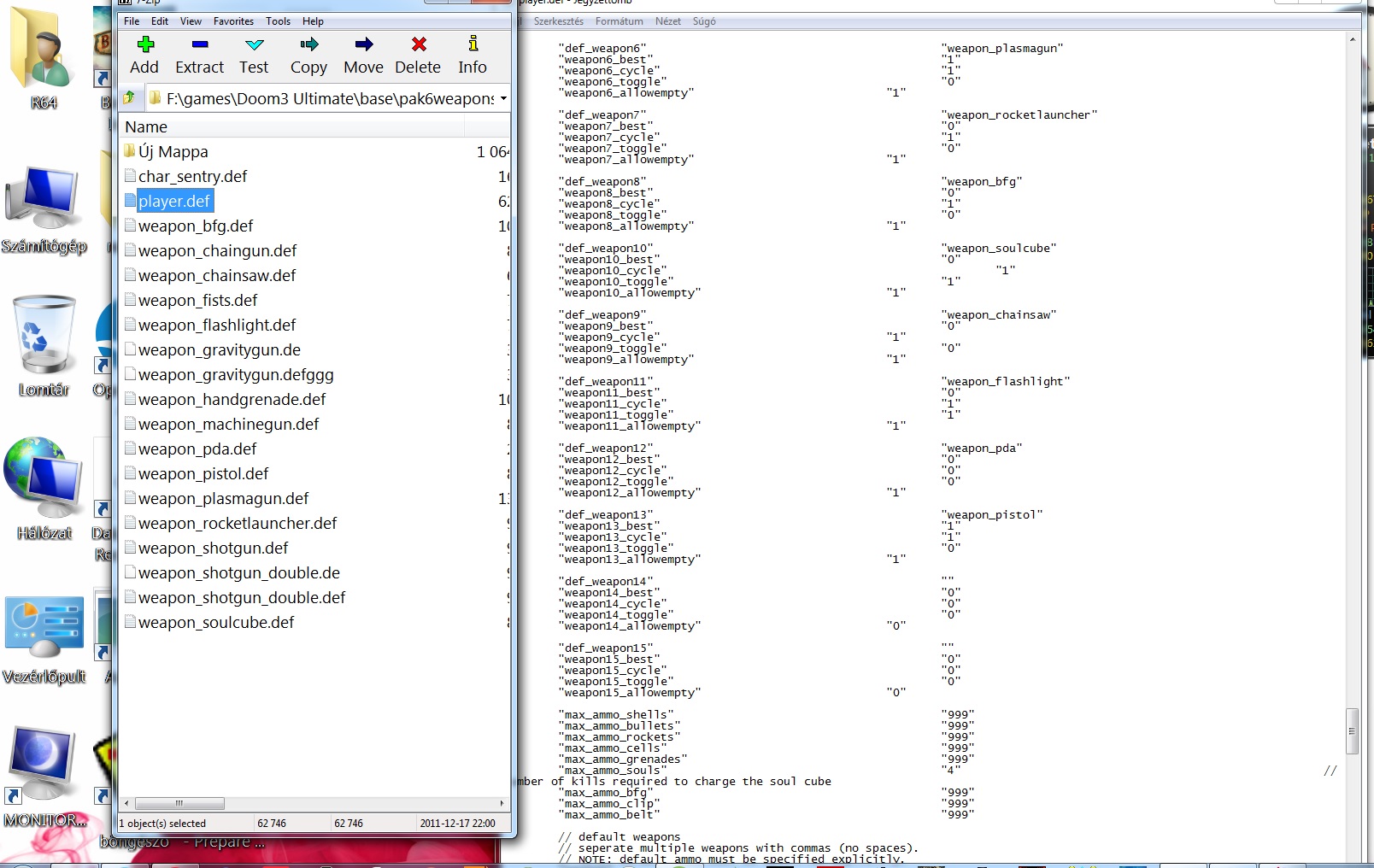
Task: Click "max_ammo_shells" key in Notepad
Action: [x=616, y=714]
